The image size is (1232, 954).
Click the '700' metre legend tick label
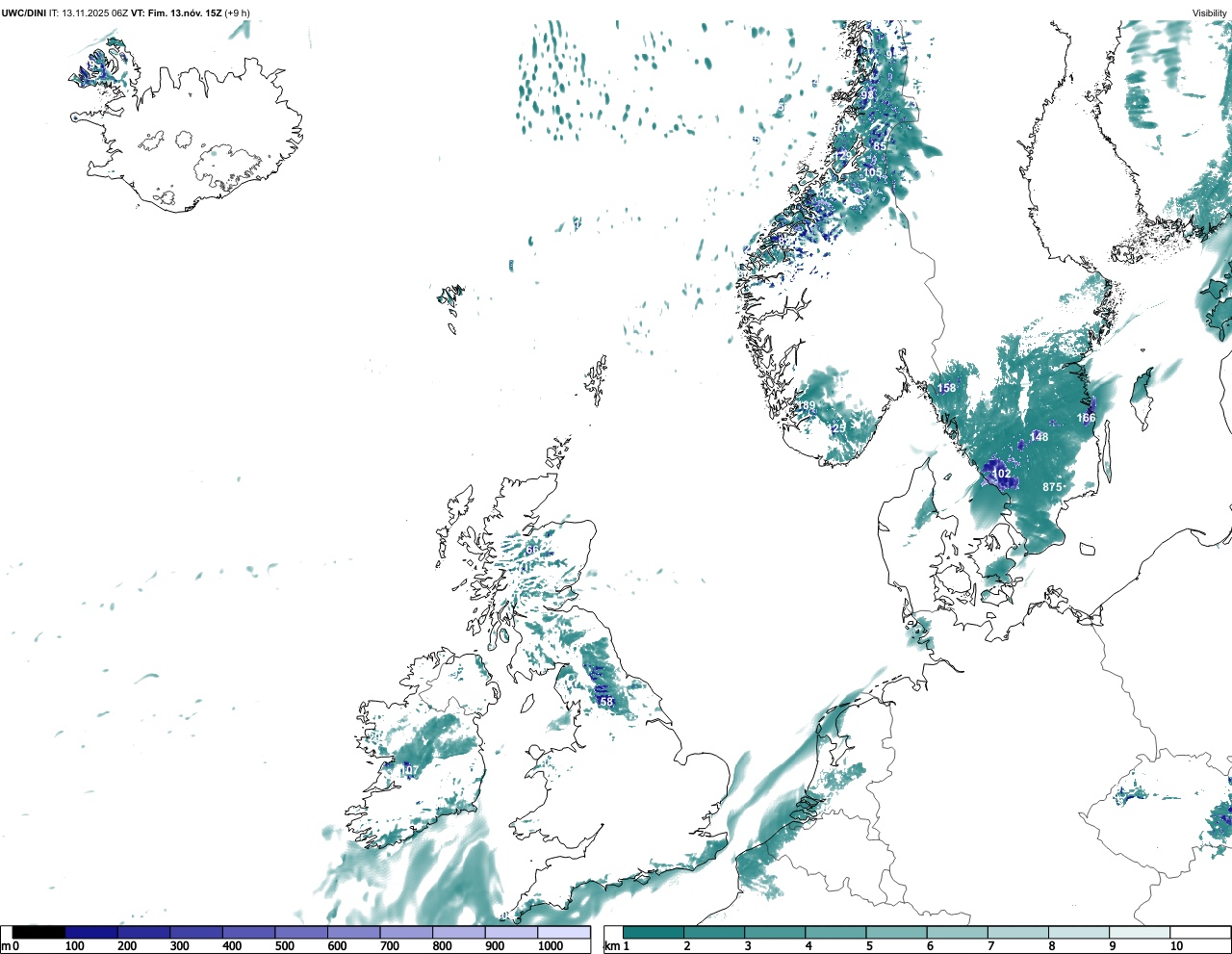click(389, 946)
